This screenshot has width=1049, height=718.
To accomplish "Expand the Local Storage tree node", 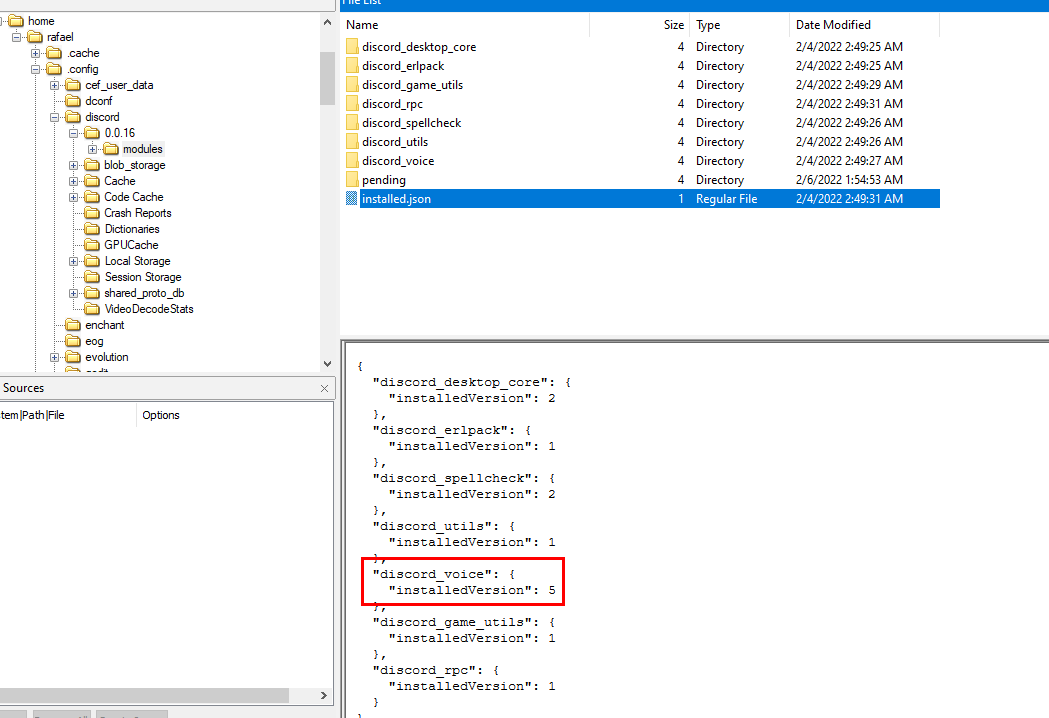I will pos(74,261).
